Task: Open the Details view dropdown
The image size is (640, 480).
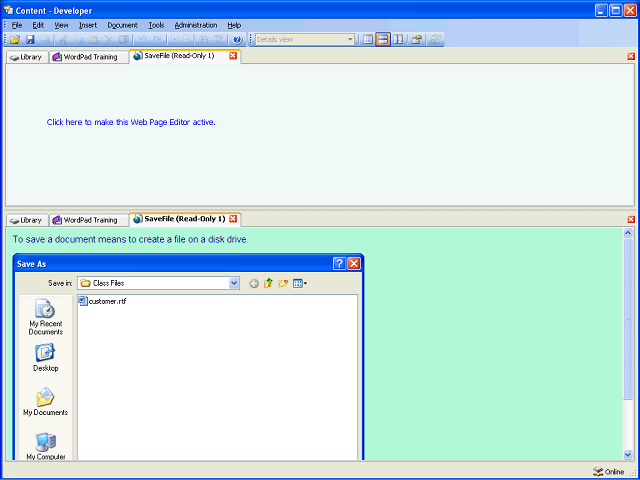Action: [x=350, y=40]
